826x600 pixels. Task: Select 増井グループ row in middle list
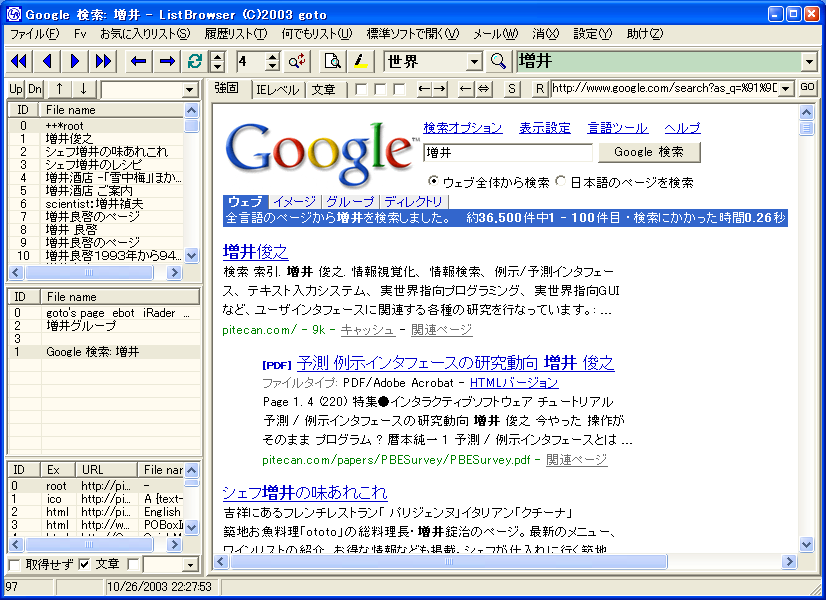pyautogui.click(x=104, y=326)
